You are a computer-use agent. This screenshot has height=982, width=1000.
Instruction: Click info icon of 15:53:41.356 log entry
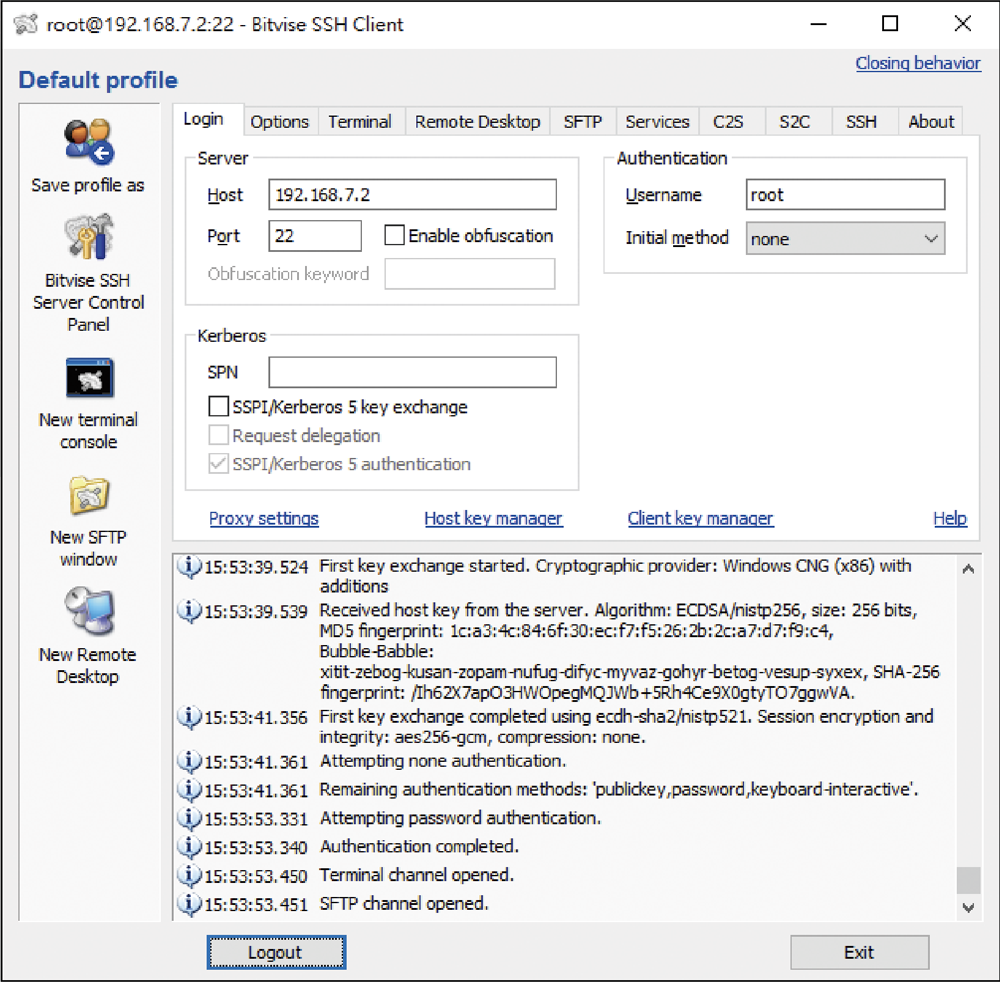pos(189,717)
